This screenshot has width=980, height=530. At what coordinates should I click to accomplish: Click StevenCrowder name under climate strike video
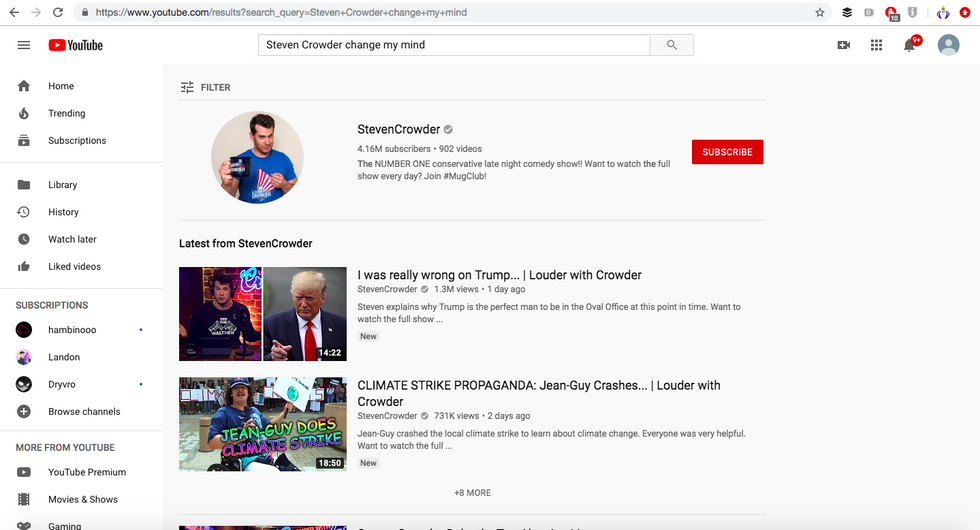point(387,416)
